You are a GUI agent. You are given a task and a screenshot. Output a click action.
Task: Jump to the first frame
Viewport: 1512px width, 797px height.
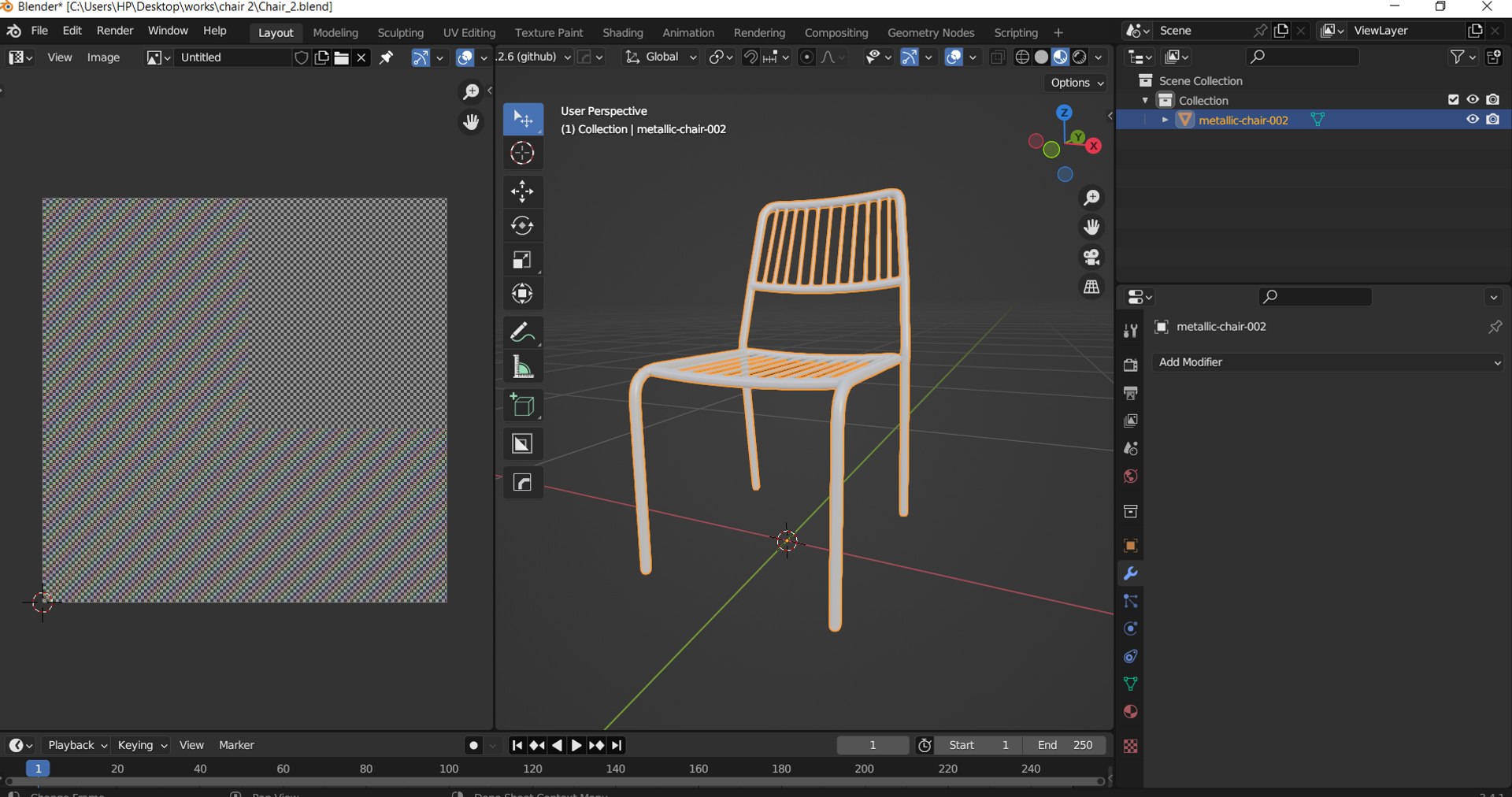point(517,745)
